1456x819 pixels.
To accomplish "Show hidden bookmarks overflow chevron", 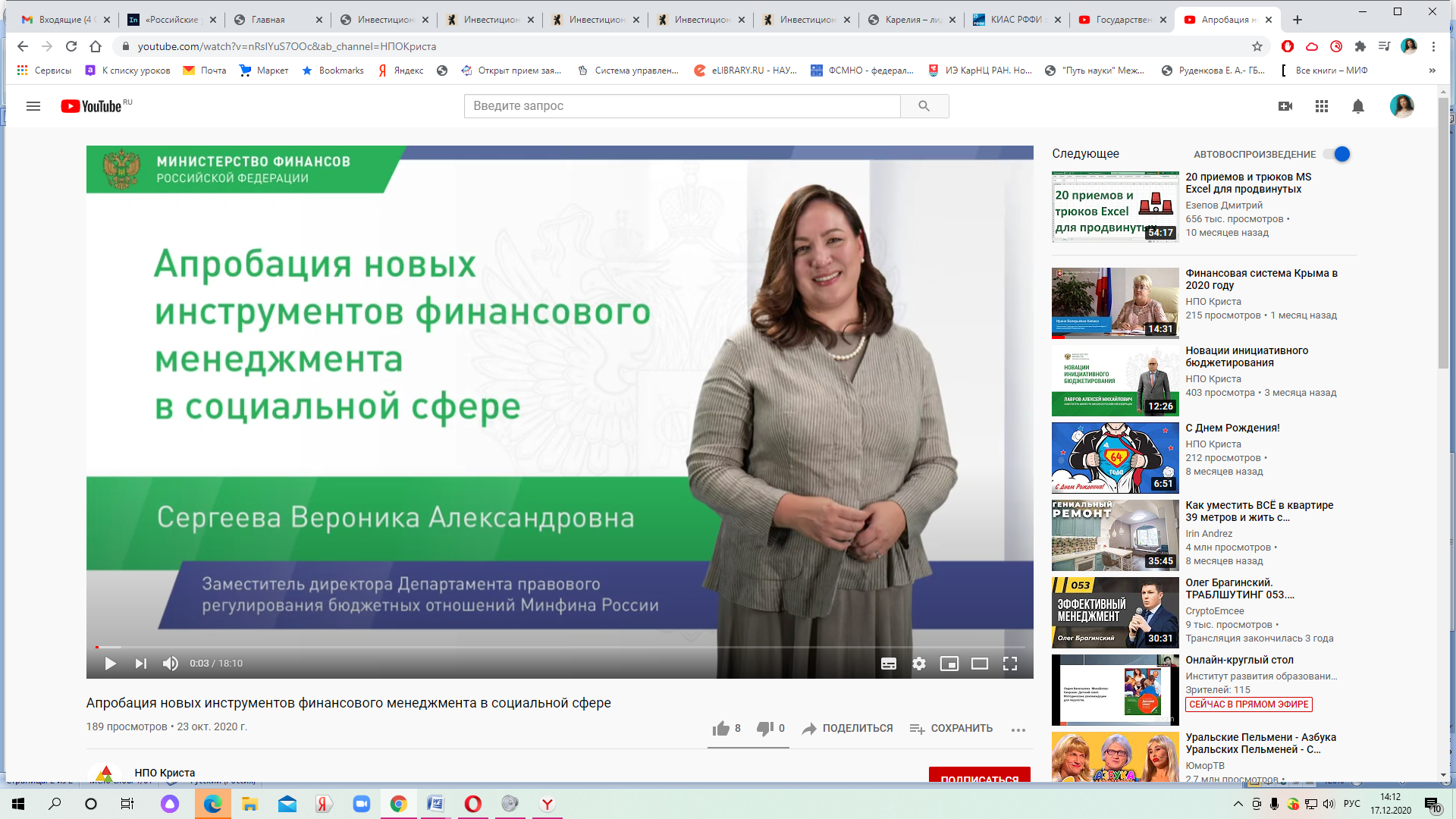I will [x=1432, y=71].
